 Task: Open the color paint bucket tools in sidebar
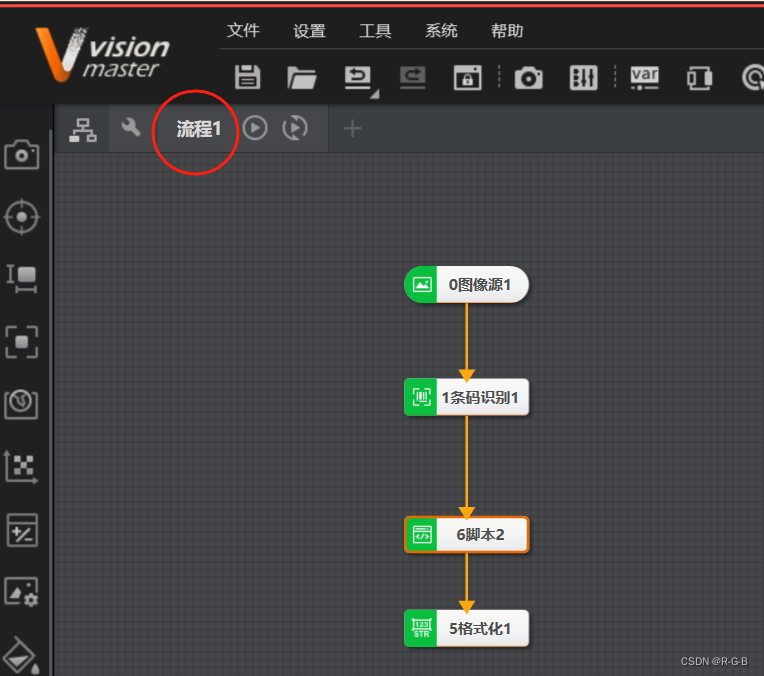tap(20, 655)
